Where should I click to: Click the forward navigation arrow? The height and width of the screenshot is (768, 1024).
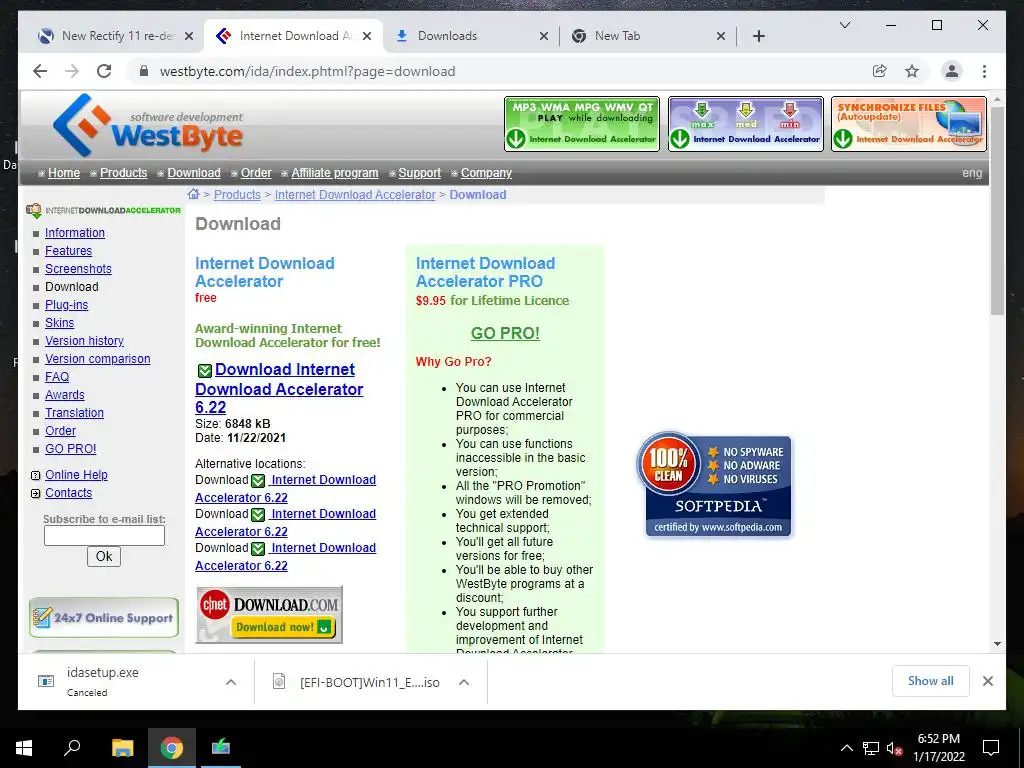[72, 71]
